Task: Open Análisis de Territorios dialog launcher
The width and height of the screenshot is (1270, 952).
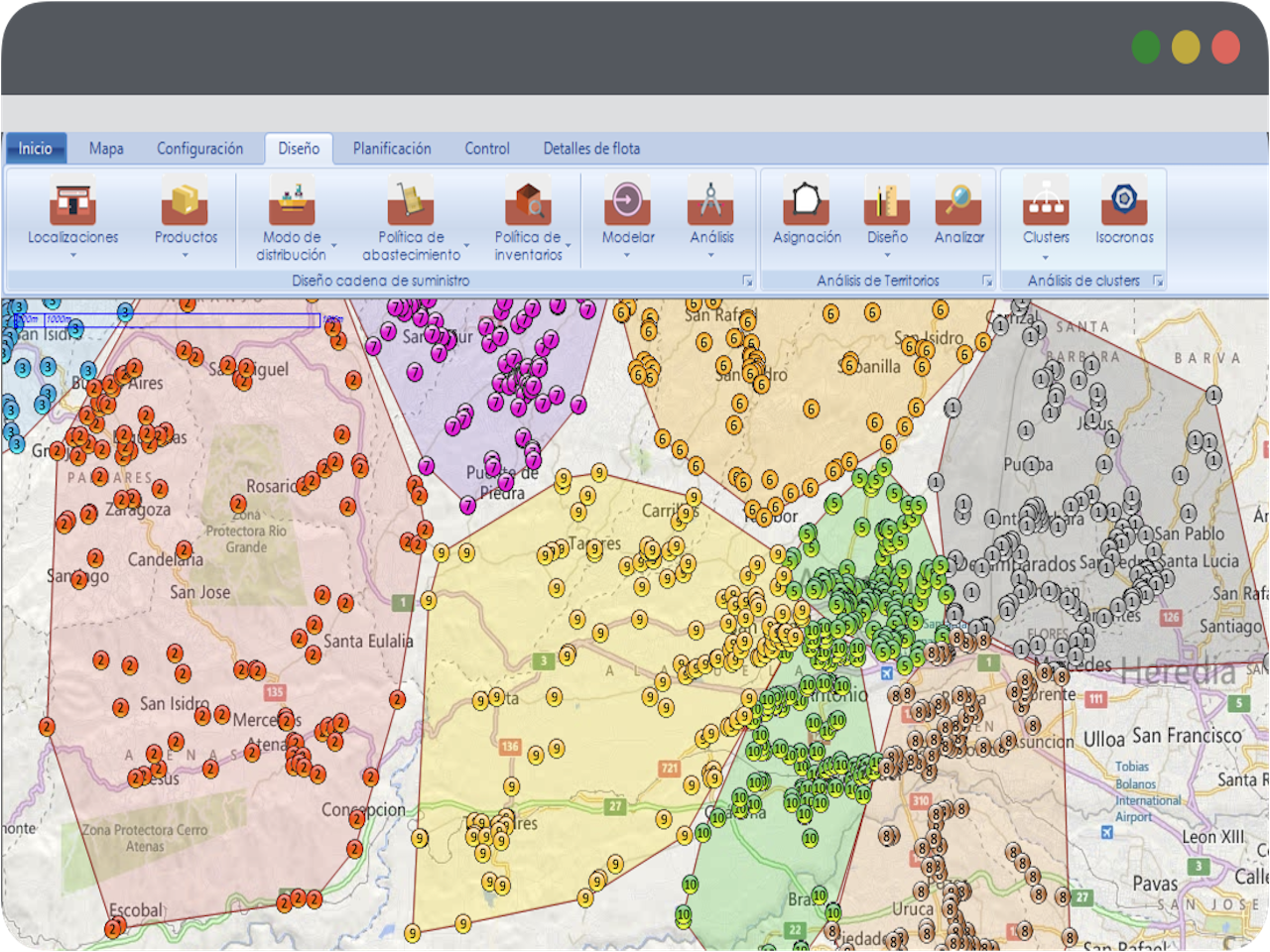Action: pos(987,282)
